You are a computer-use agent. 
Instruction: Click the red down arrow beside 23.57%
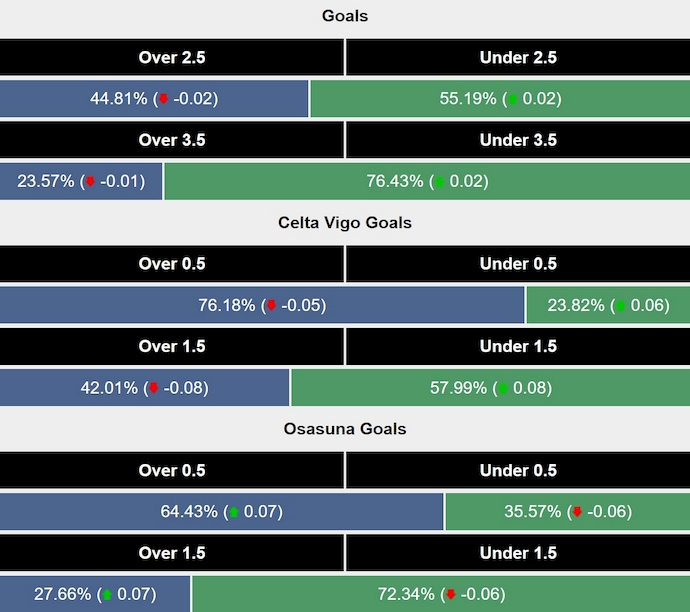[91, 182]
